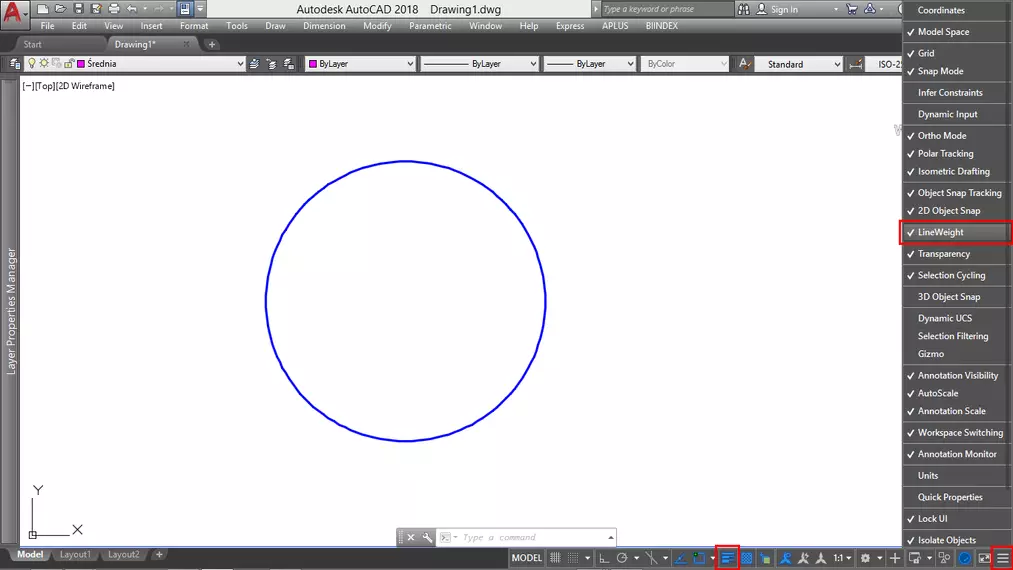The image size is (1013, 570).
Task: Click the Text Style icon
Action: [744, 64]
